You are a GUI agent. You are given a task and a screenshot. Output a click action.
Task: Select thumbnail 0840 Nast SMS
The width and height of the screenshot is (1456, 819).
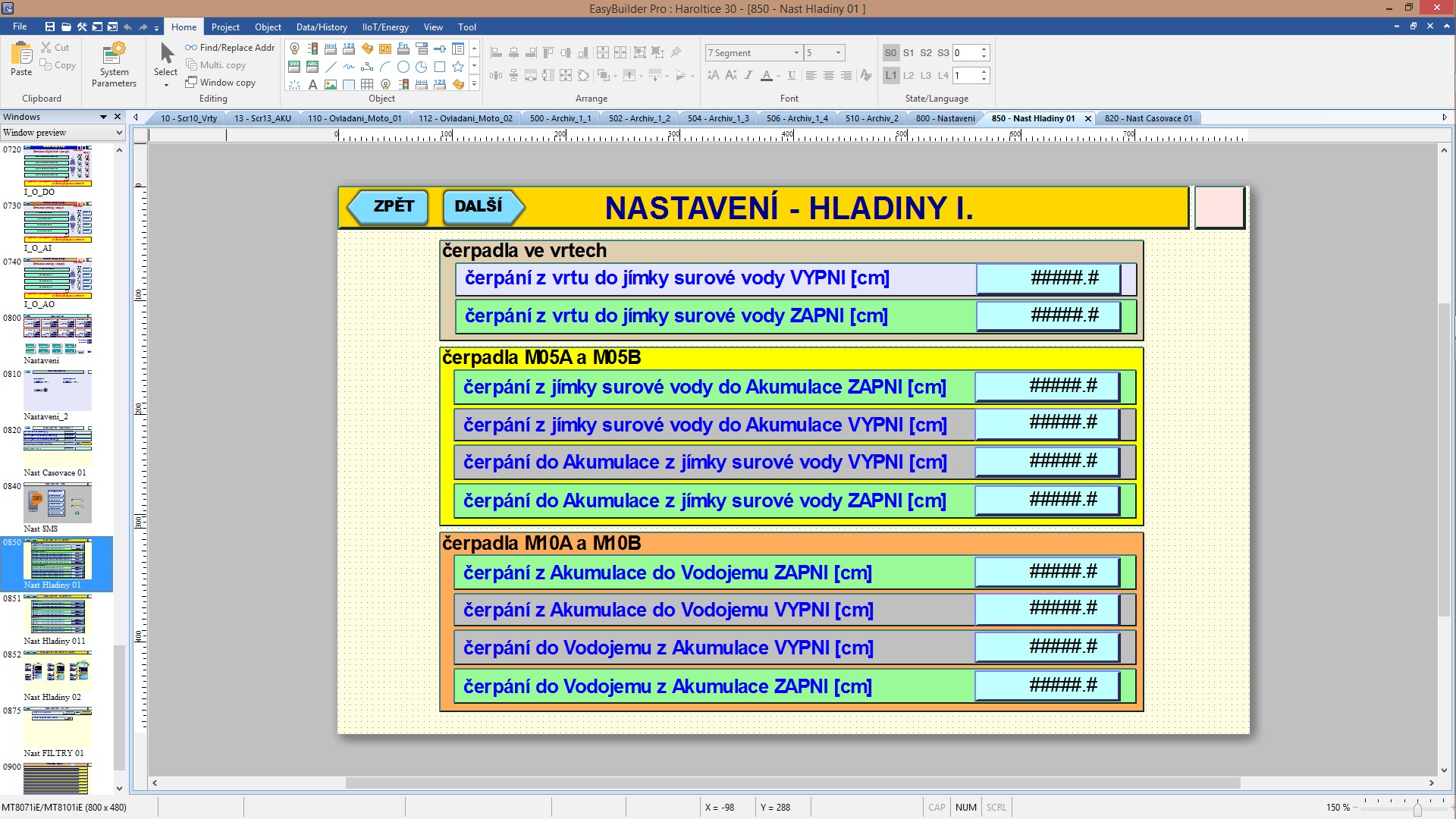57,507
